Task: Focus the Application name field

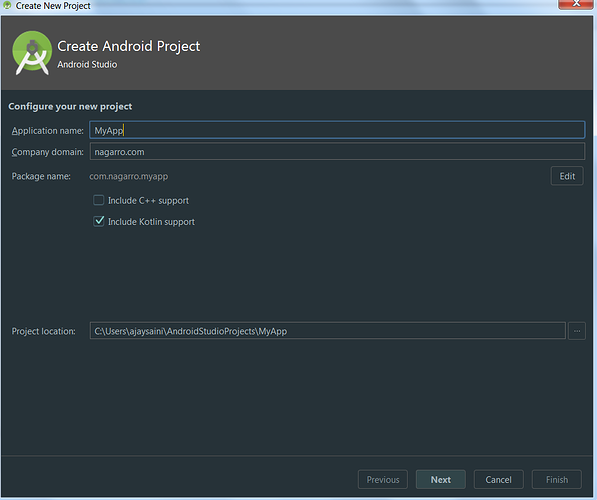Action: click(337, 130)
